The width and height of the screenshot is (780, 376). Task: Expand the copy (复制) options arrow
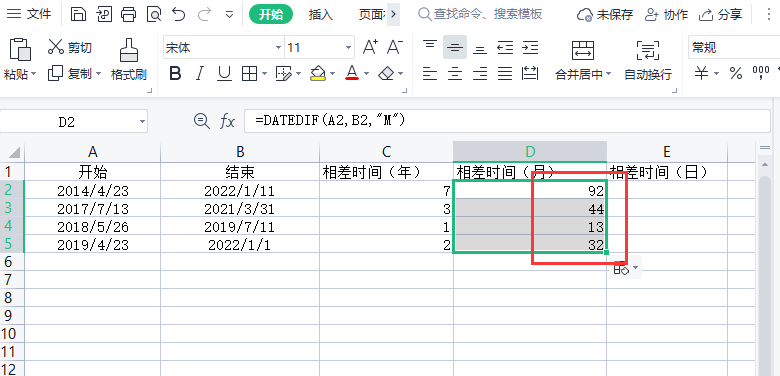(x=98, y=74)
